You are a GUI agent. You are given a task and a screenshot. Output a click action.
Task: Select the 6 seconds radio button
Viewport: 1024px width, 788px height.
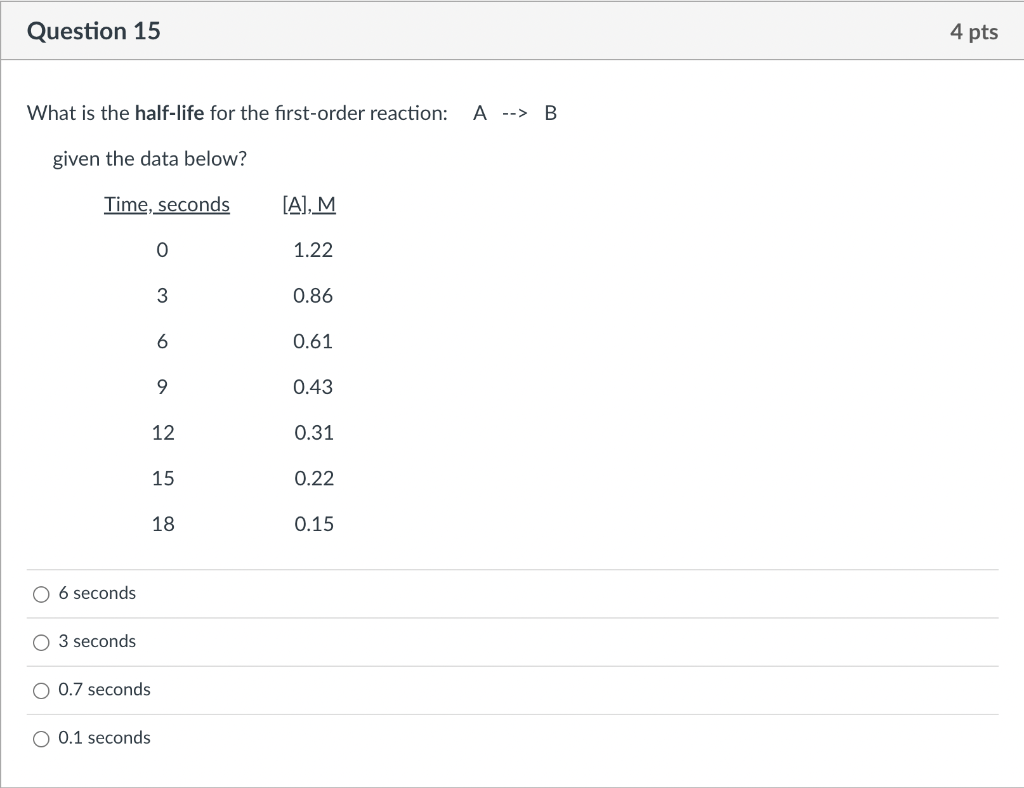[x=41, y=594]
